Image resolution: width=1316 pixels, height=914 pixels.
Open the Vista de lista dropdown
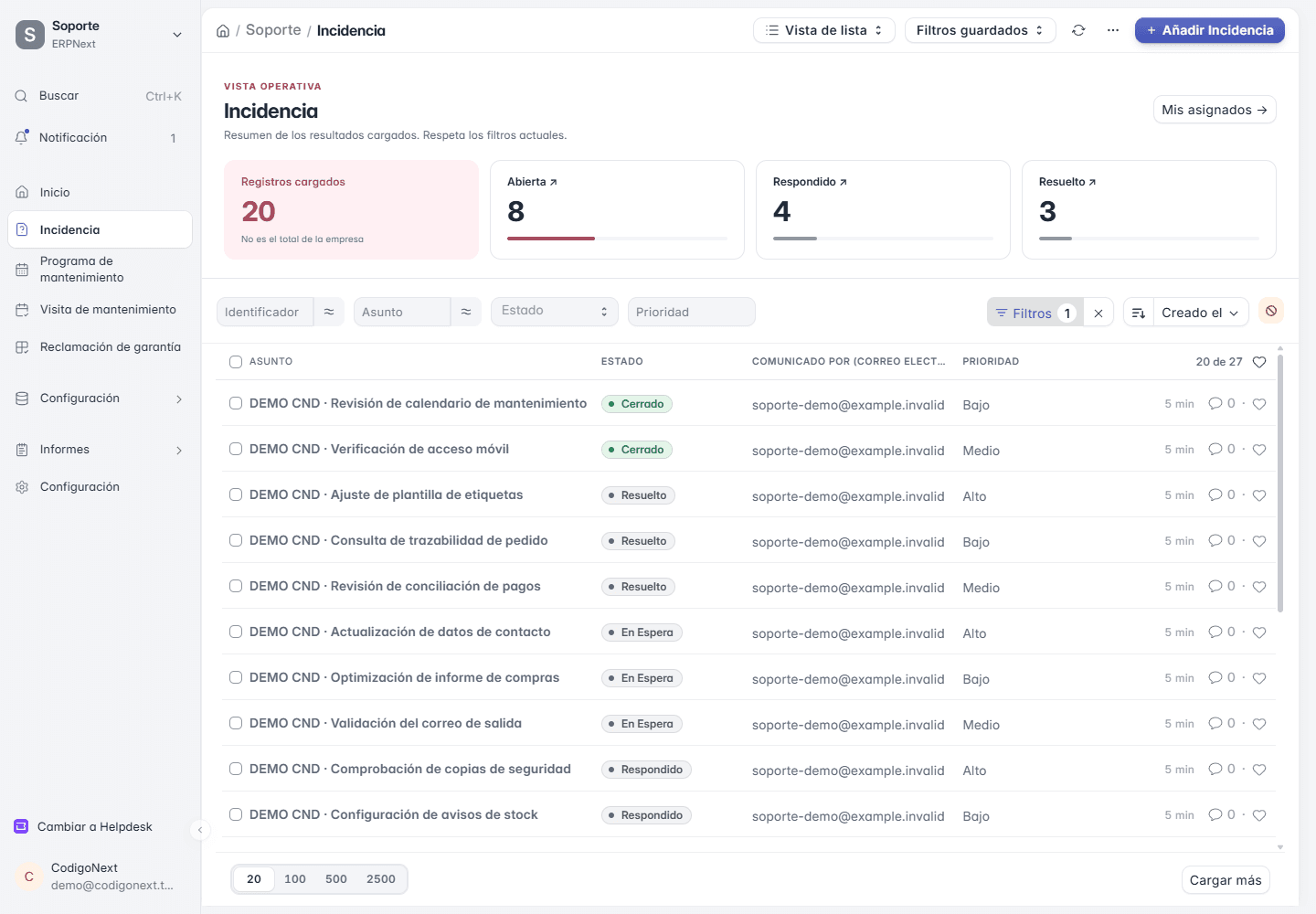click(x=824, y=30)
